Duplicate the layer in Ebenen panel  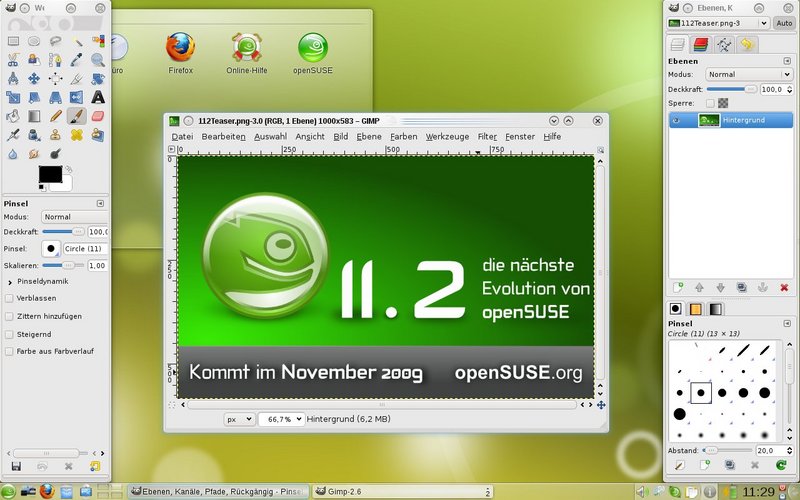tap(742, 288)
